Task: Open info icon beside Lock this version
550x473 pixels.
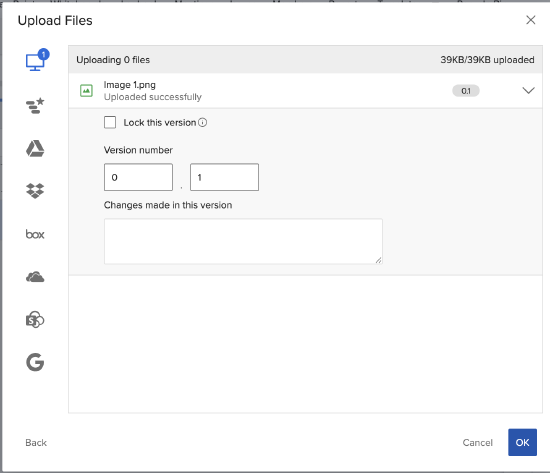Action: [202, 122]
